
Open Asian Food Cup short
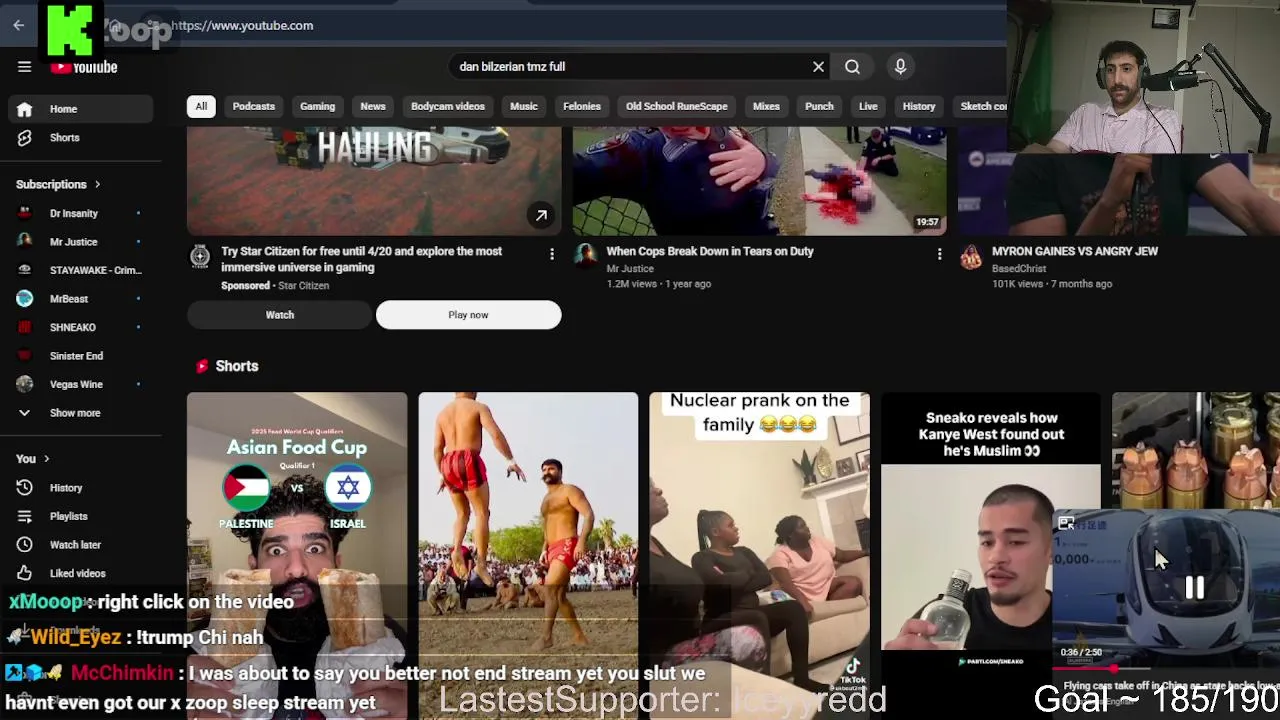297,555
